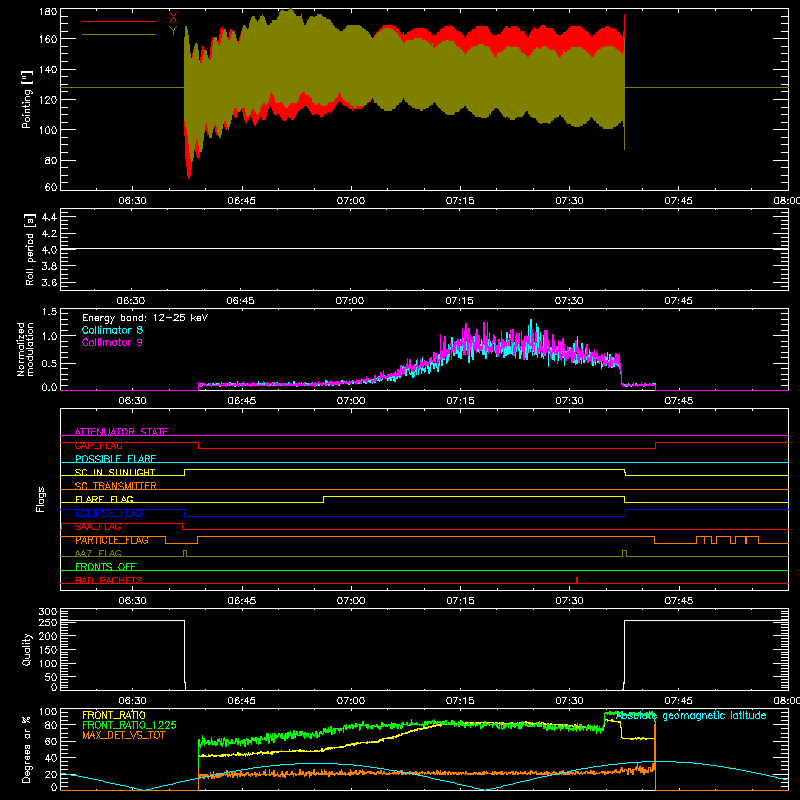Image resolution: width=800 pixels, height=800 pixels.
Task: Select the yellow FRONT_RATIO legend entry
Action: (114, 715)
